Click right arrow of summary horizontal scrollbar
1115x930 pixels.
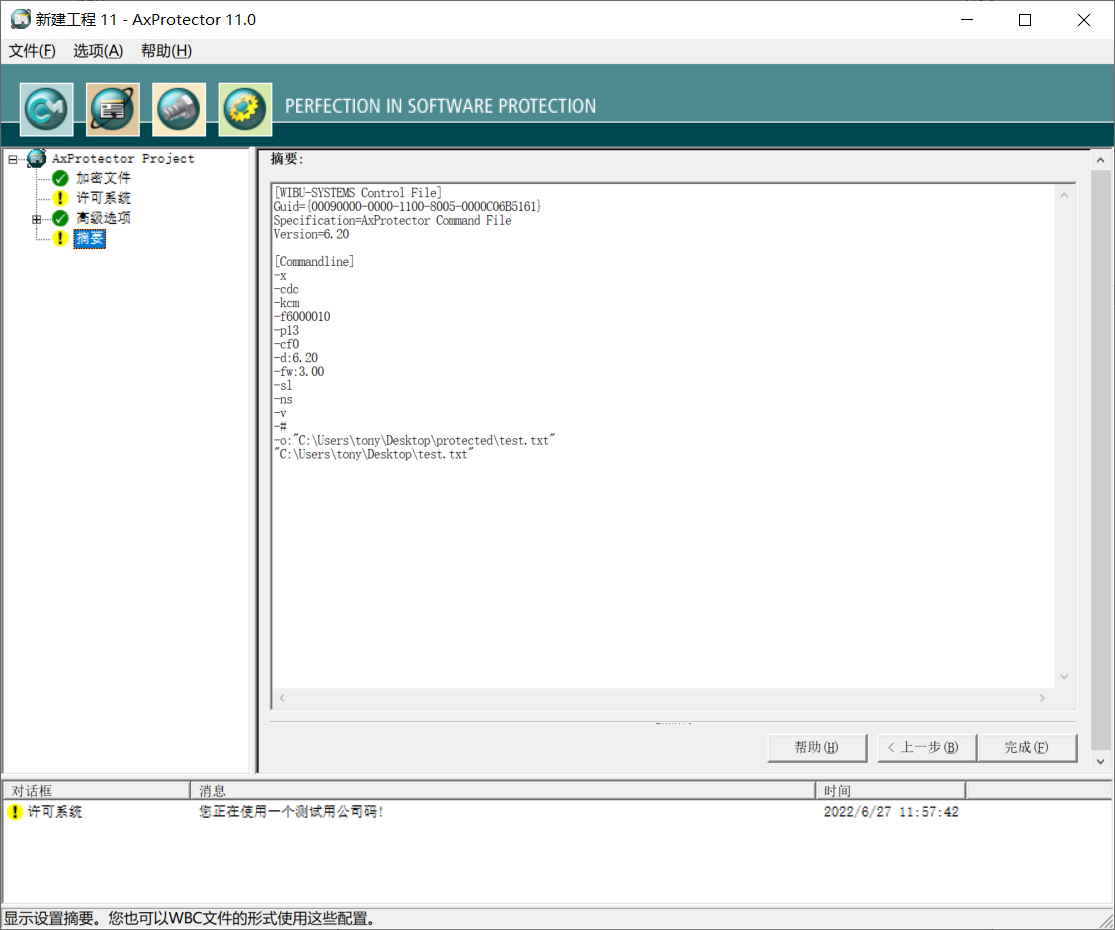pyautogui.click(x=1042, y=698)
